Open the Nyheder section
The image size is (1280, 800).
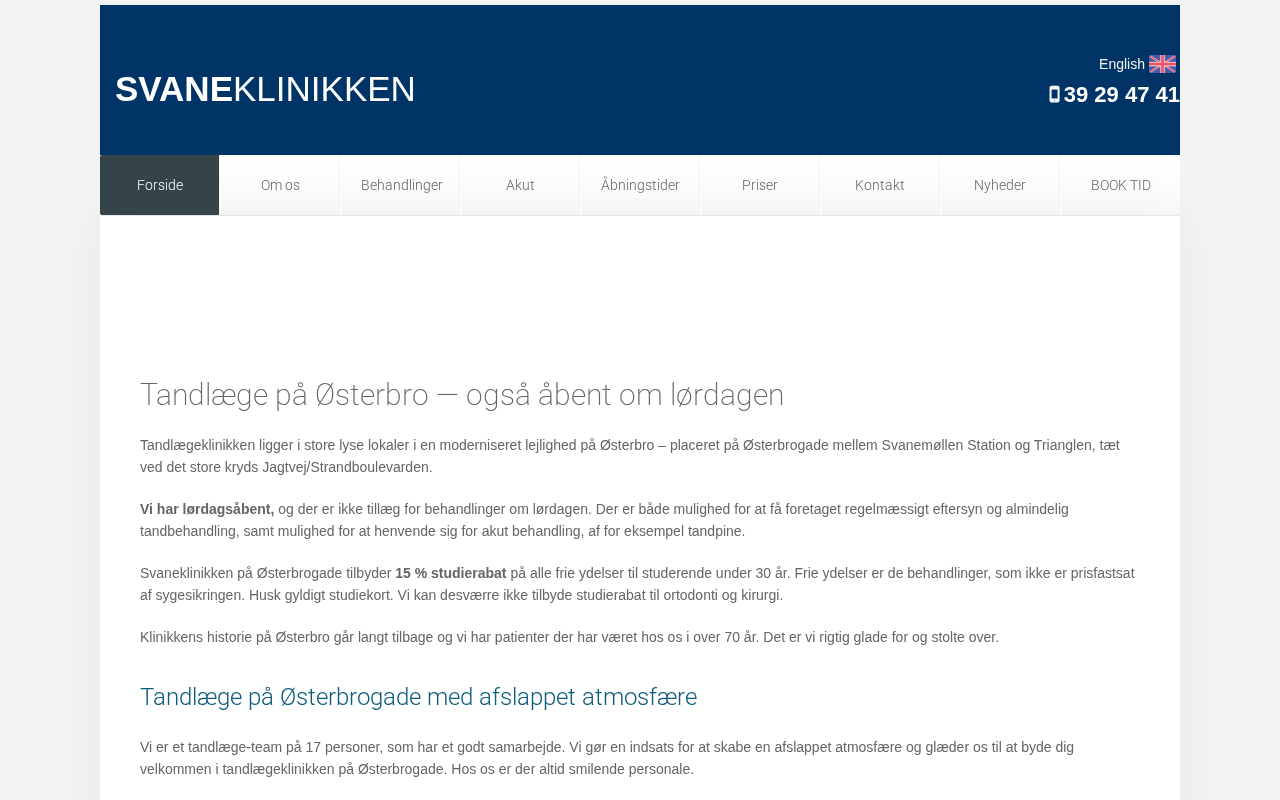1000,185
